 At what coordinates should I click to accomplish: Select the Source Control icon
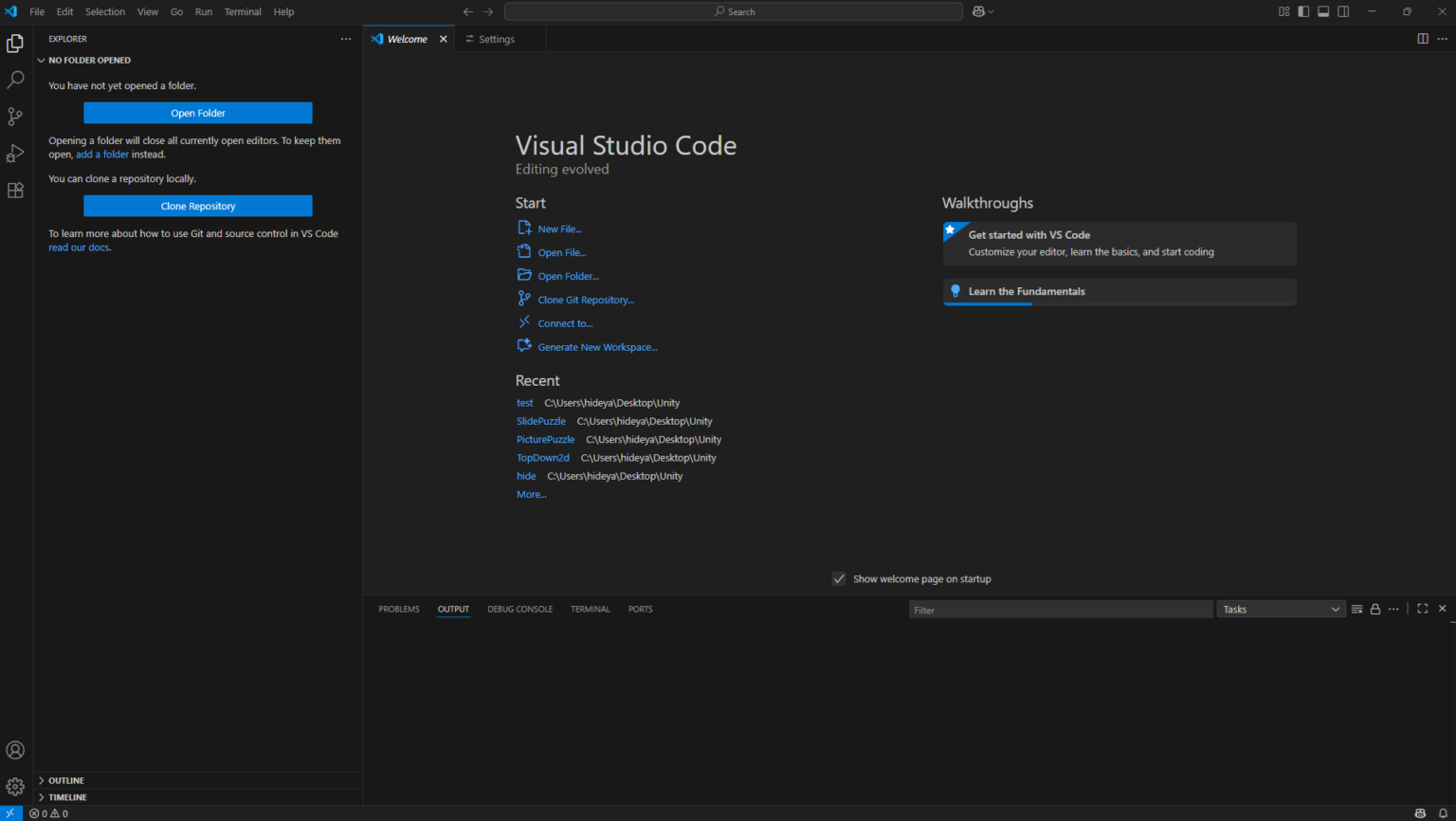click(15, 116)
